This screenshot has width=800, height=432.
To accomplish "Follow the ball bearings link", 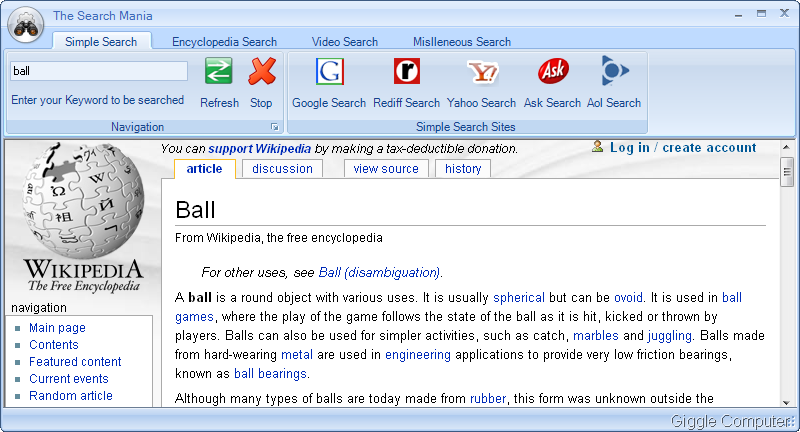I will [270, 373].
